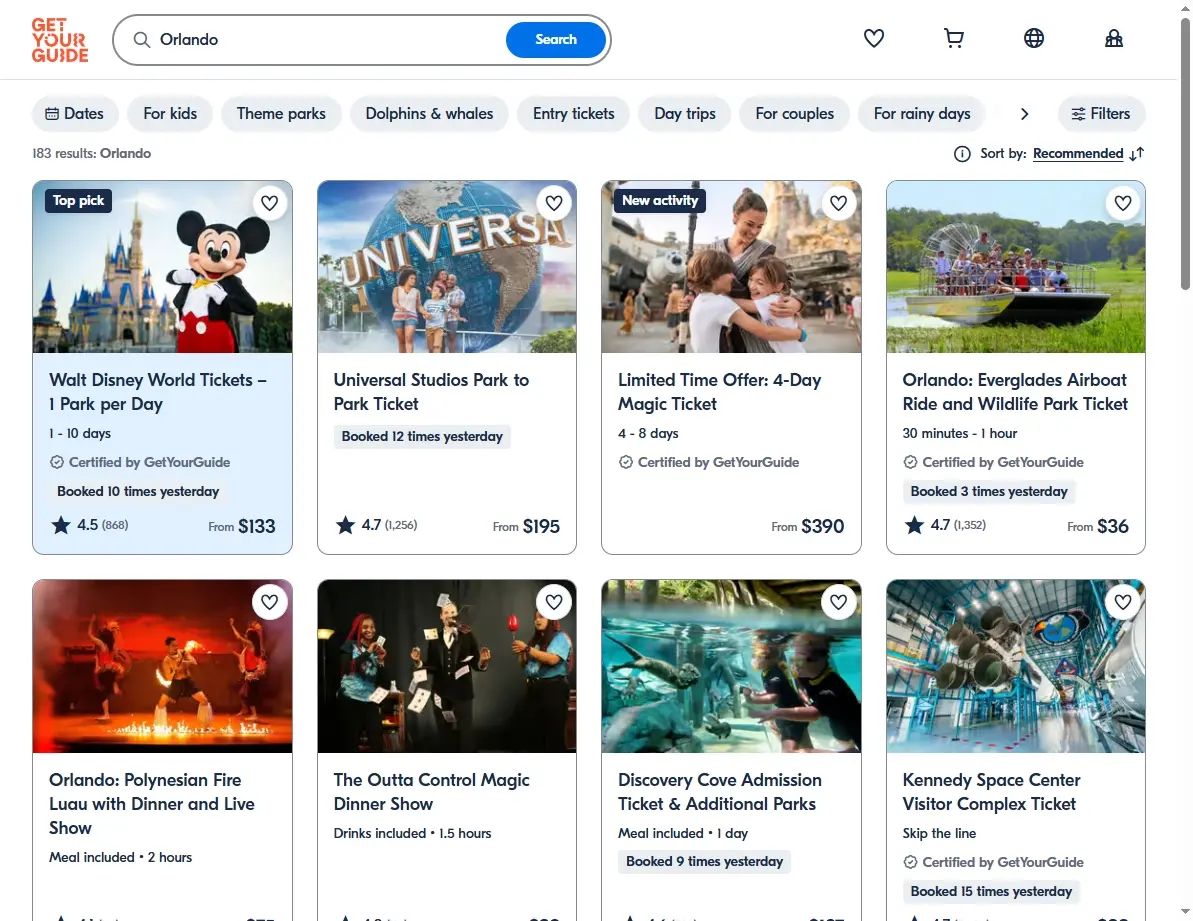The width and height of the screenshot is (1193, 921).
Task: Select the Entry tickets filter chip
Action: coord(574,114)
